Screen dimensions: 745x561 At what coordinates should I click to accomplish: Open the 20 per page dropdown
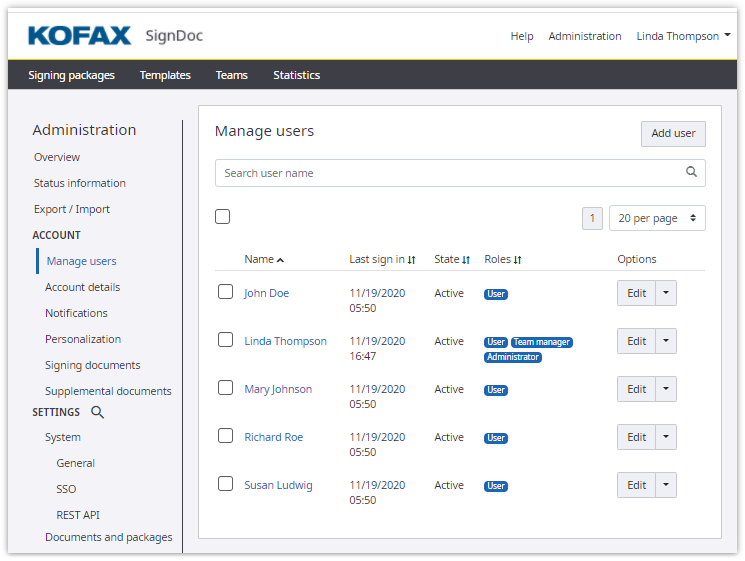(656, 218)
